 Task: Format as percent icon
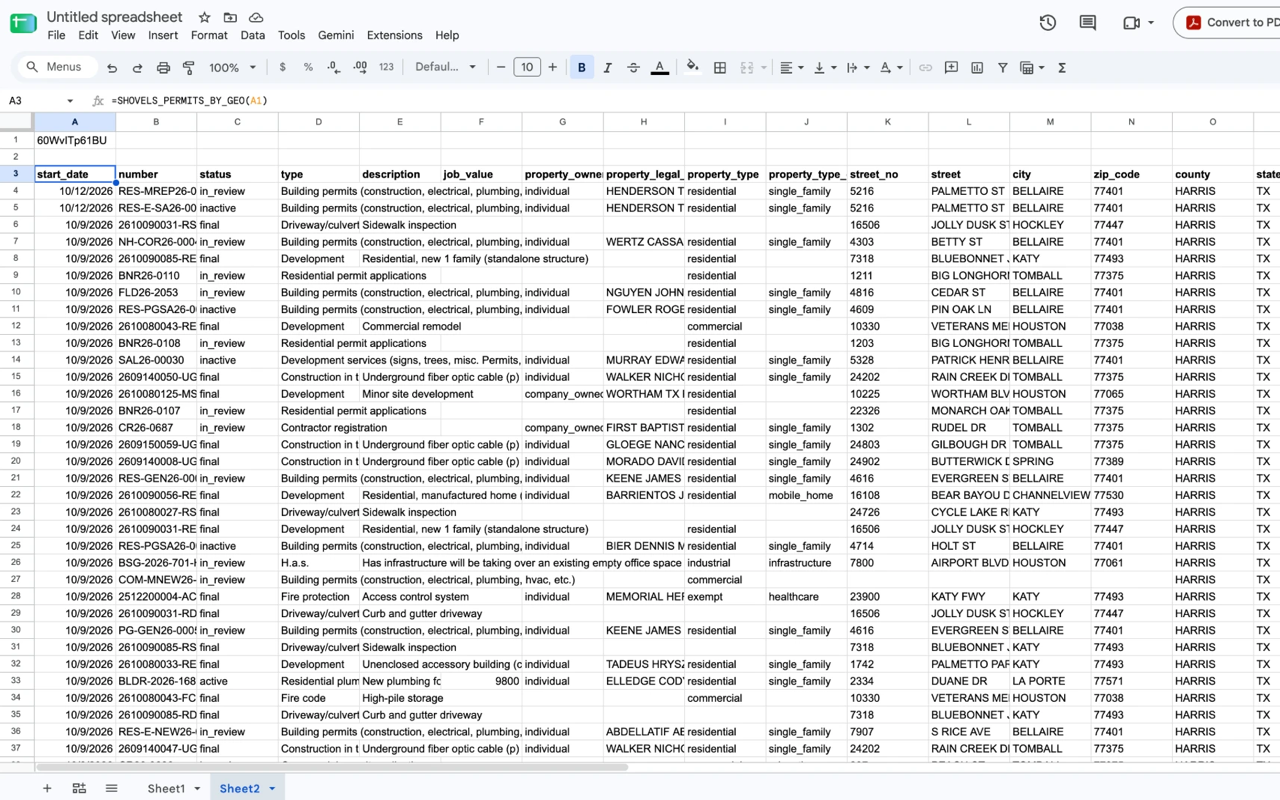308,68
